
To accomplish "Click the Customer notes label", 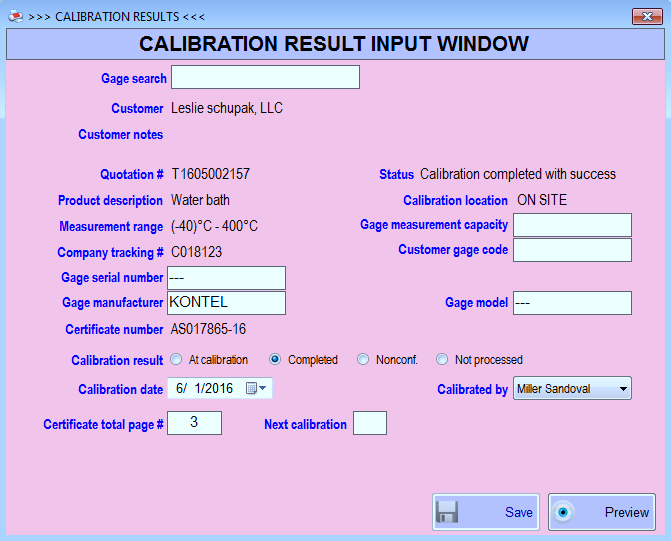I will click(x=121, y=134).
